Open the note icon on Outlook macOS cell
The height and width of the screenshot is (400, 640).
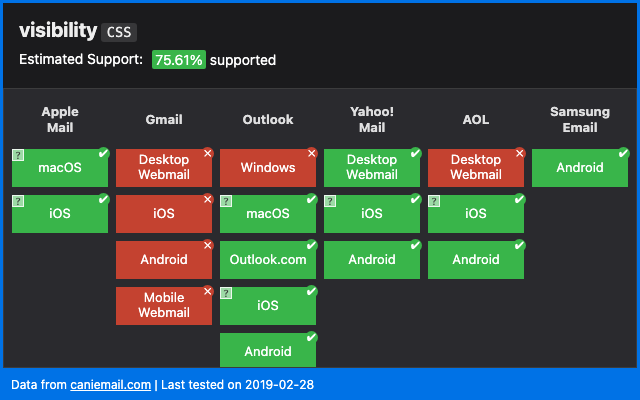point(226,201)
